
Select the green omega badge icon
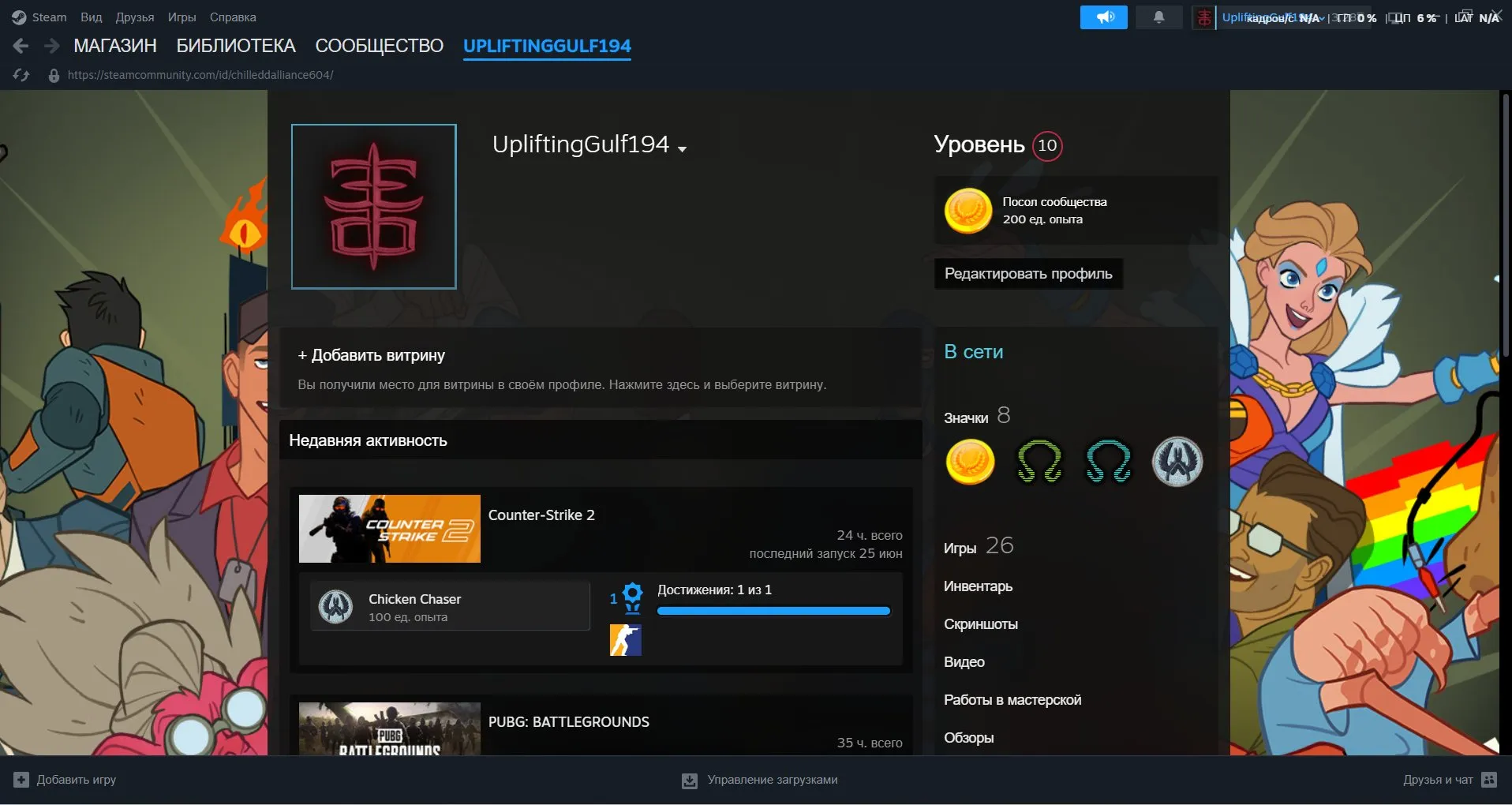[x=1039, y=462]
